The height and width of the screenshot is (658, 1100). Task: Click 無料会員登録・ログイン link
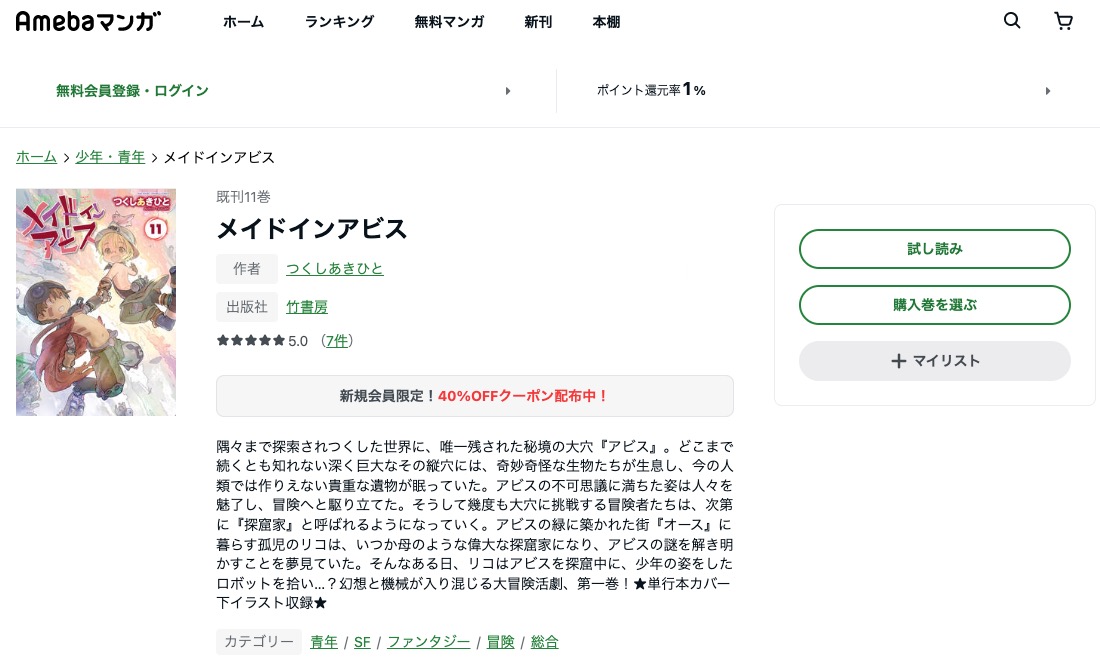pos(132,90)
